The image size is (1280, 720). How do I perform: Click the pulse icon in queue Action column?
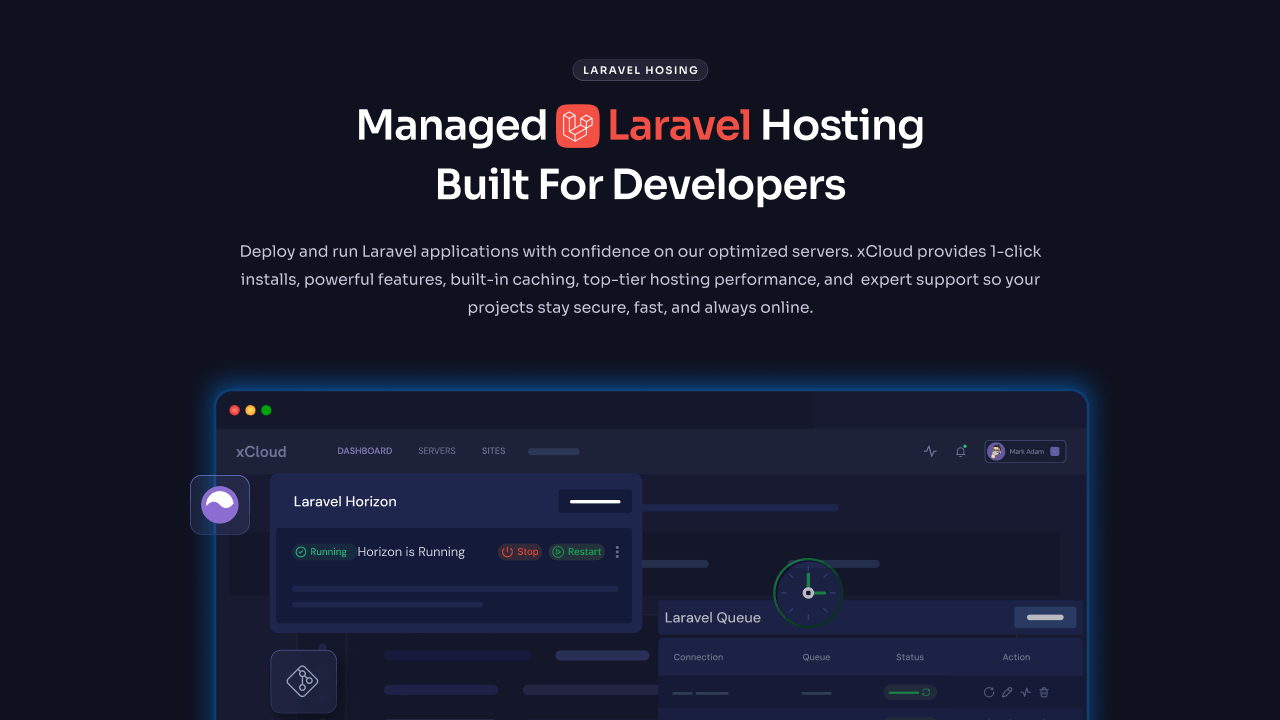[x=1025, y=692]
